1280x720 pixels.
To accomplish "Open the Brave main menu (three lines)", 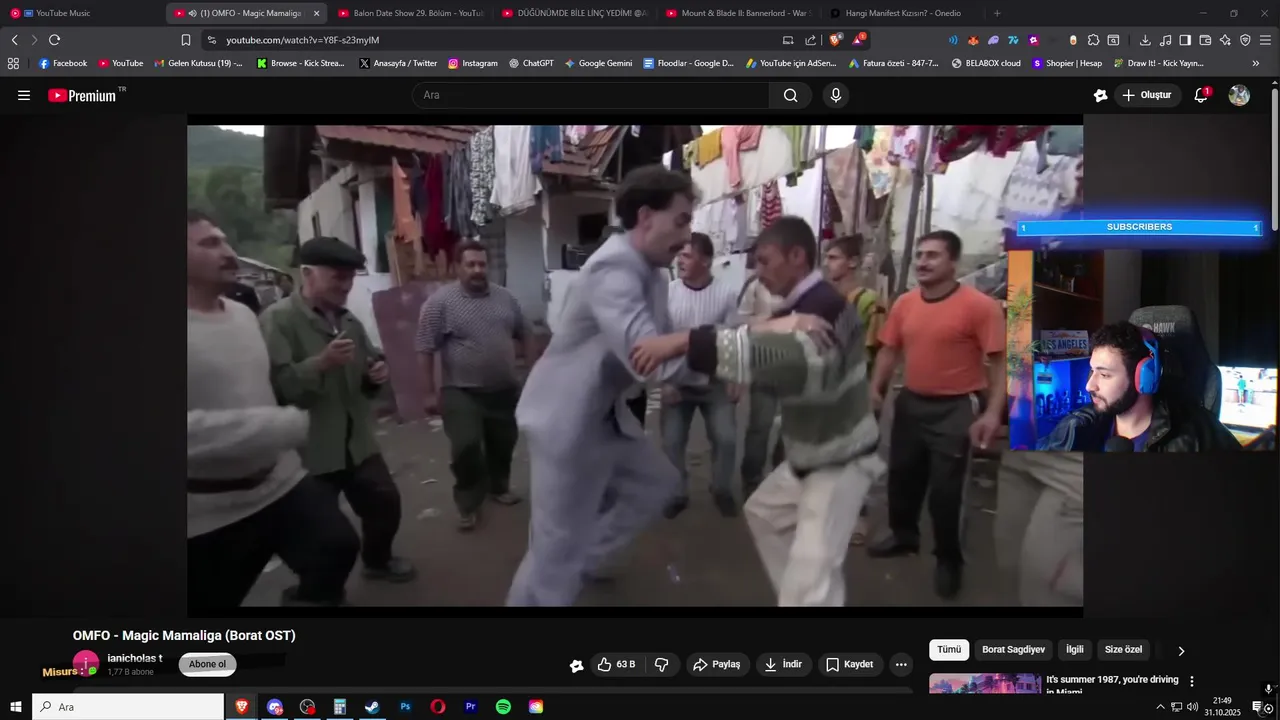I will click(x=1265, y=40).
